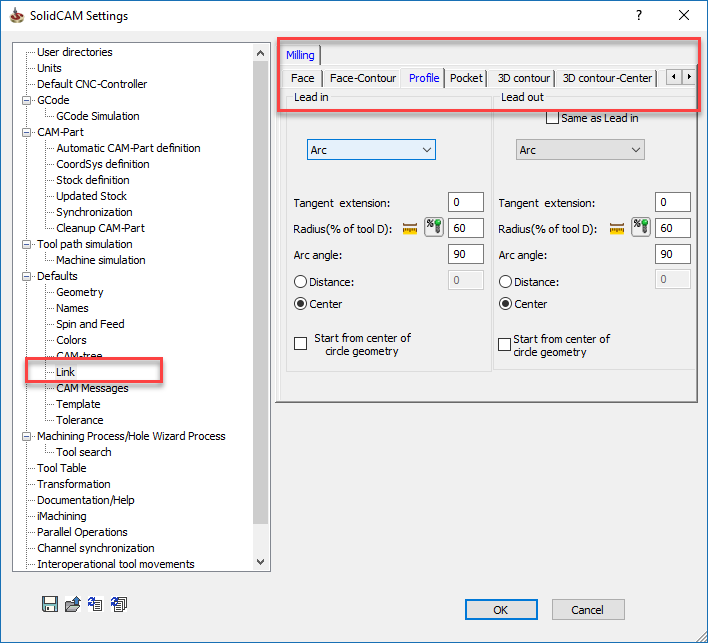Enable the Same as Lead in checkbox
The height and width of the screenshot is (643, 708).
[x=552, y=118]
